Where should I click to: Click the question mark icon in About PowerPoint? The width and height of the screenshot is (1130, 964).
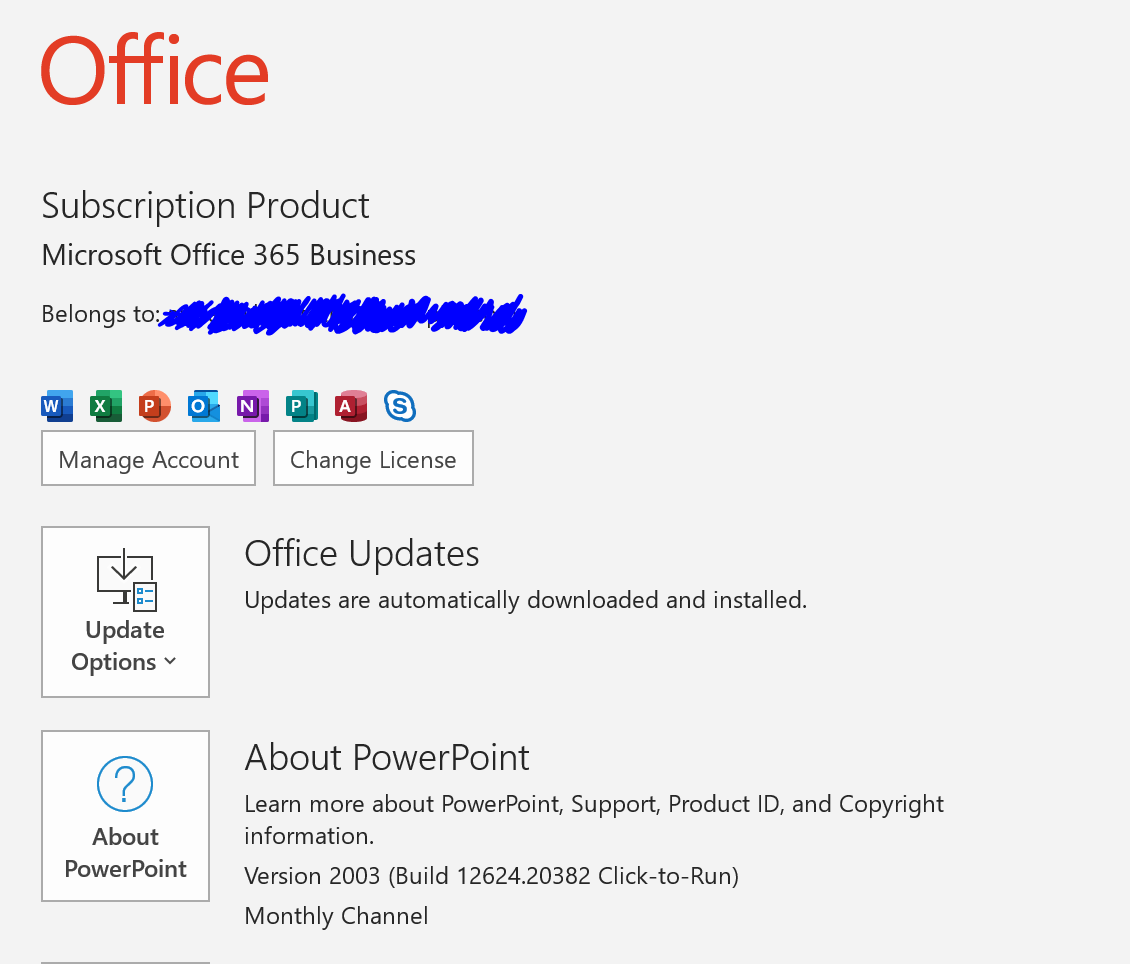(125, 784)
